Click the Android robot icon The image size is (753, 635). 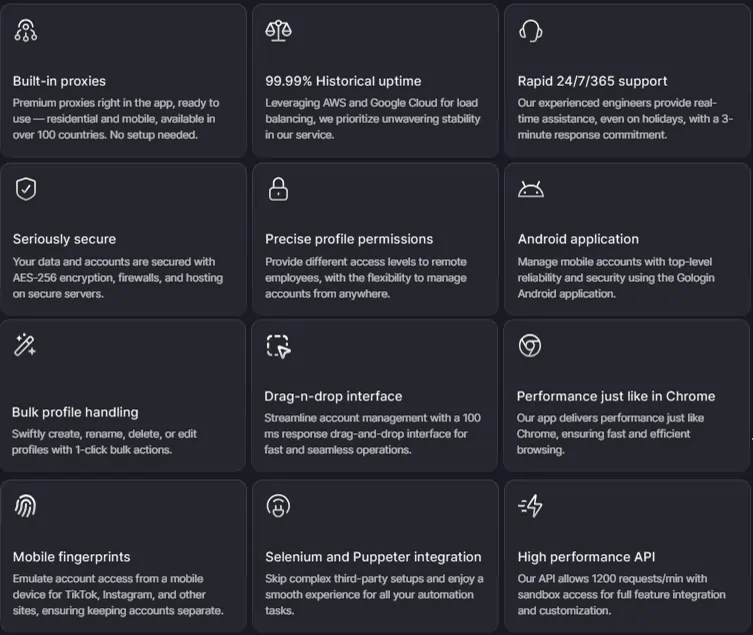tap(531, 189)
